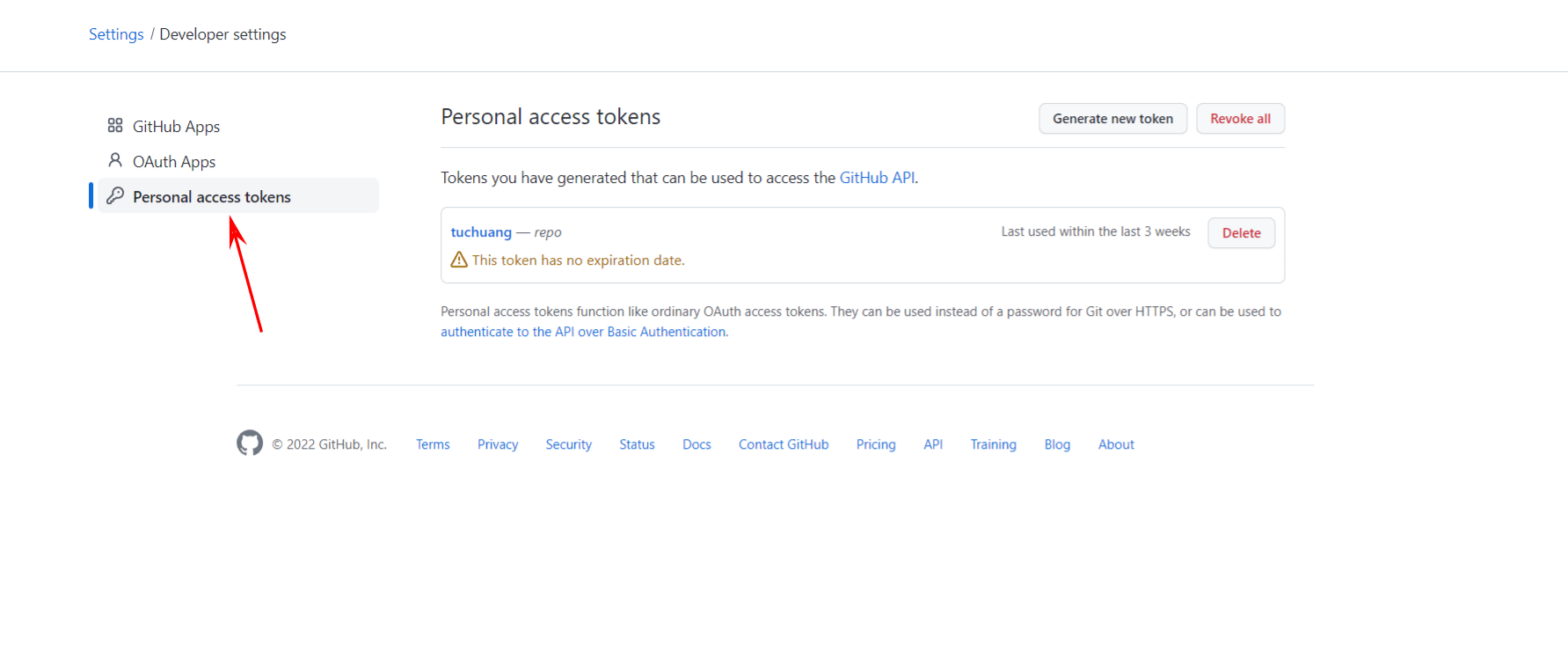Open Security footer link
The image size is (1568, 667).
point(568,444)
